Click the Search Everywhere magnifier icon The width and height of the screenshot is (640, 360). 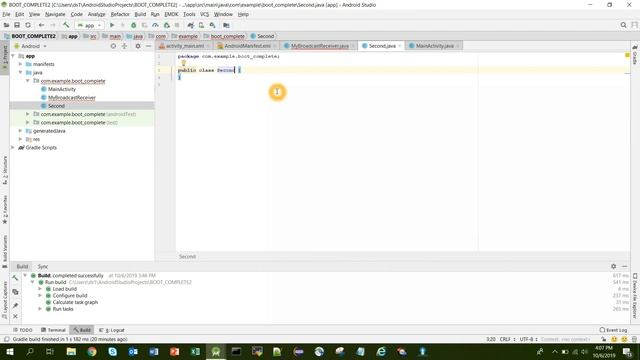click(x=623, y=25)
